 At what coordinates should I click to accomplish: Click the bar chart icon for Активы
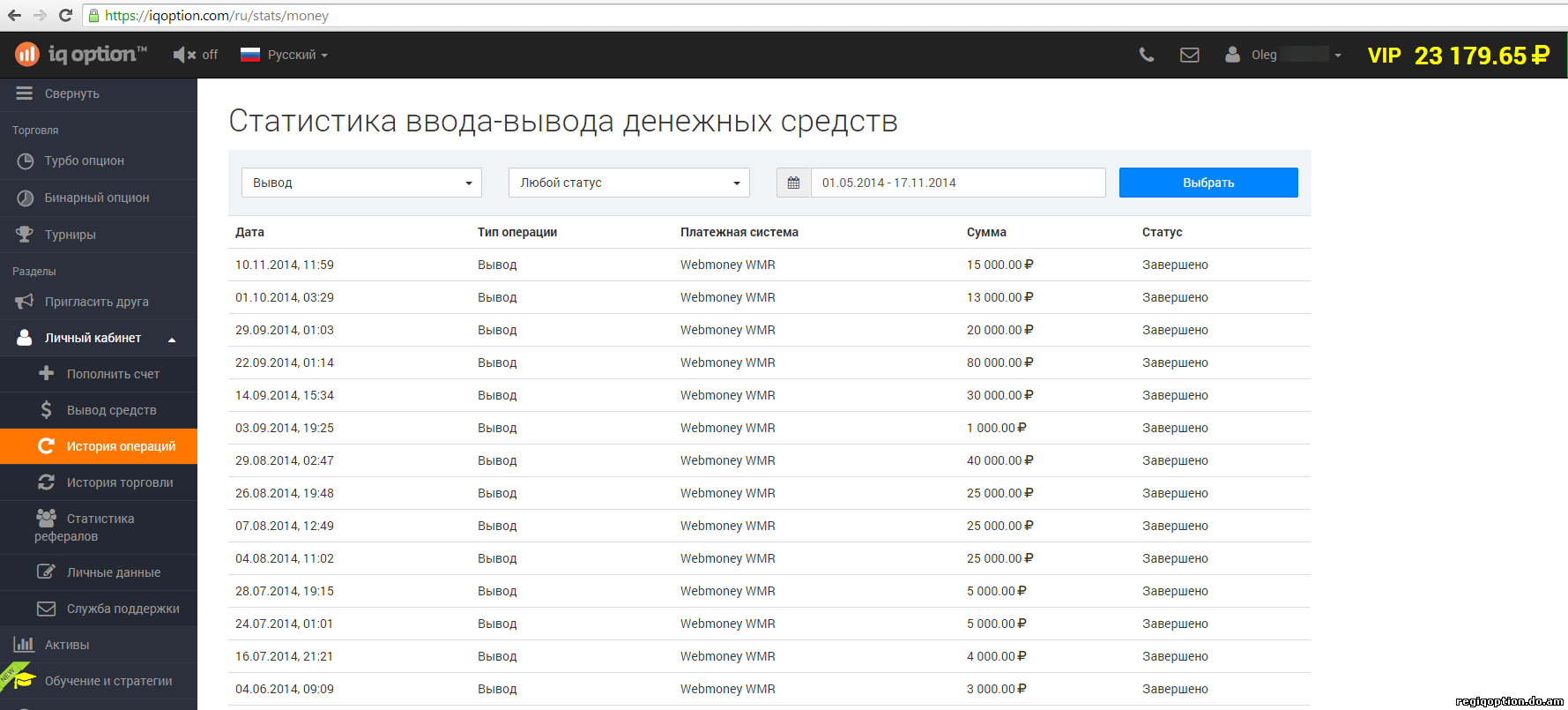[x=24, y=644]
